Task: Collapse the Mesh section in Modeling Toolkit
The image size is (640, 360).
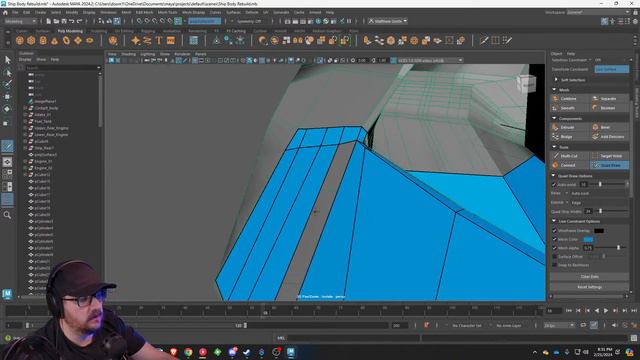Action: 554,90
